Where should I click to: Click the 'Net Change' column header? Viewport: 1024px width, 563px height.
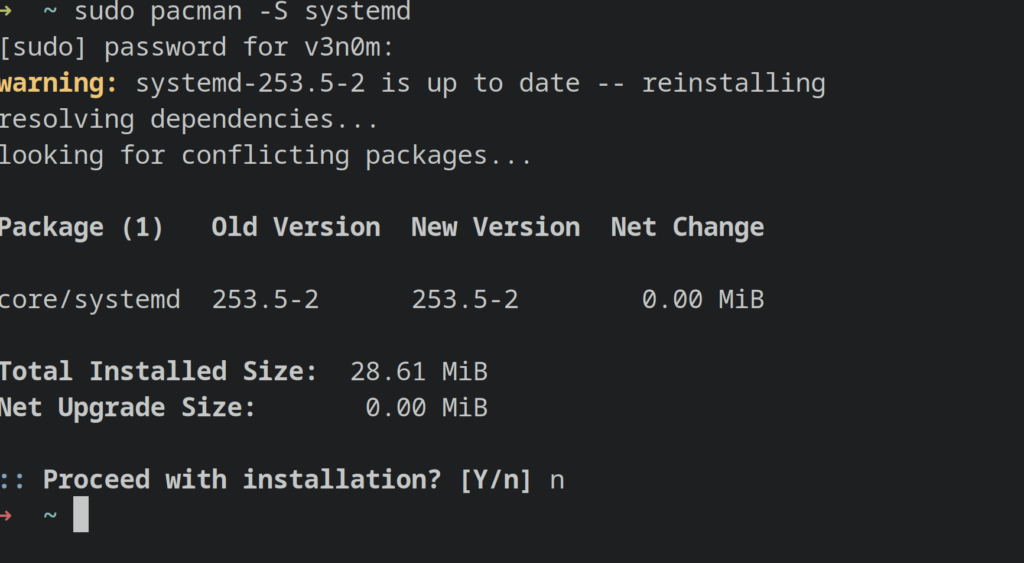[687, 228]
